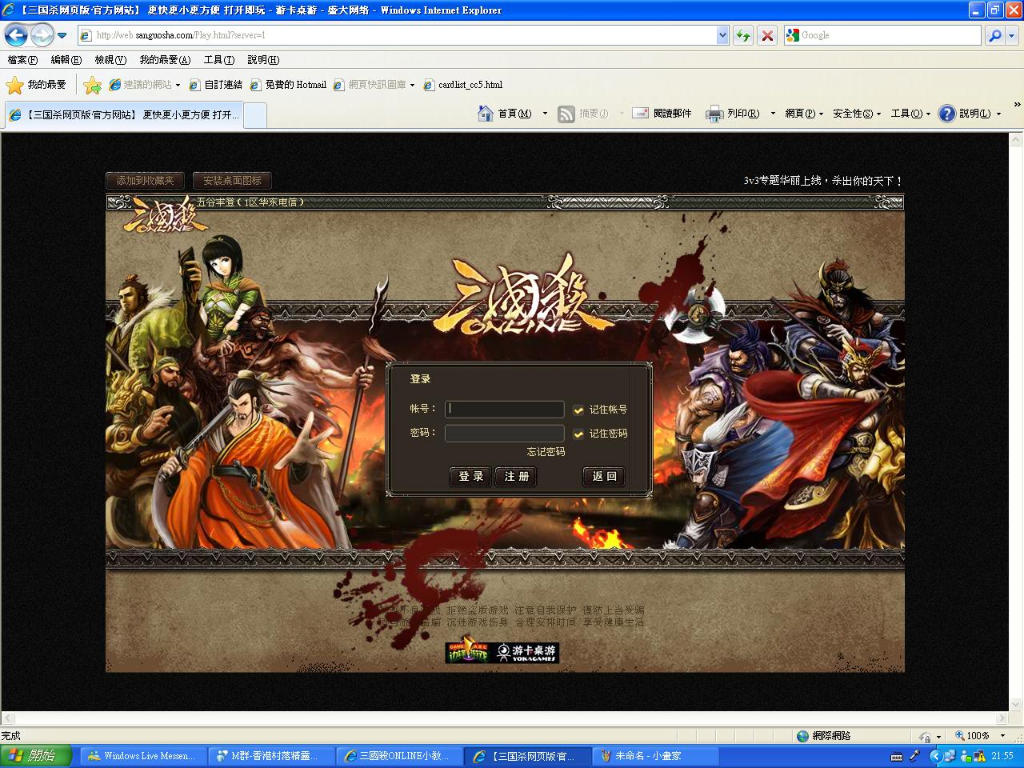Expand the Home button dropdown arrow
The width and height of the screenshot is (1024, 768).
tap(545, 114)
